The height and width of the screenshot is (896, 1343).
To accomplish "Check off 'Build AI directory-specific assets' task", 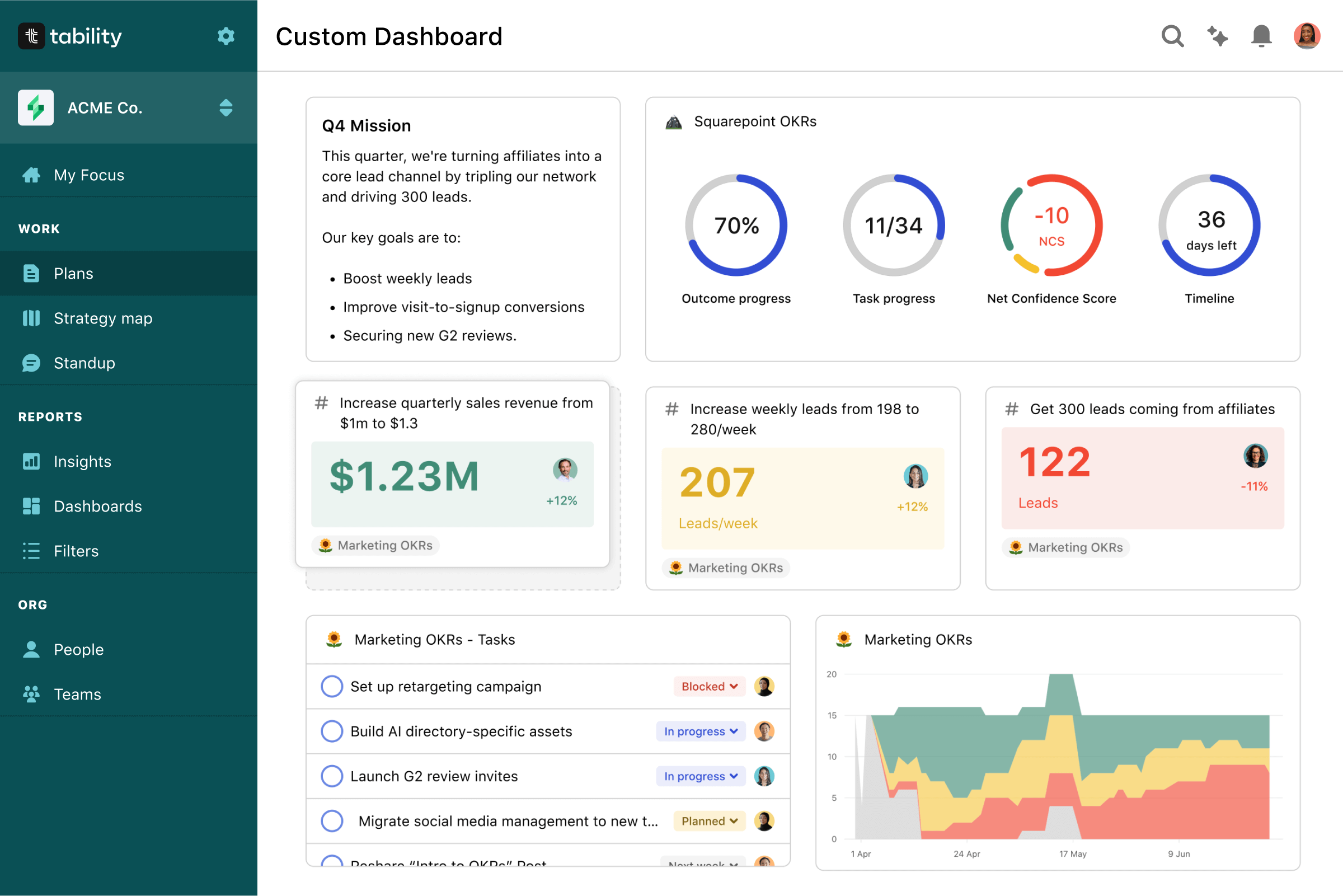I will pos(332,731).
